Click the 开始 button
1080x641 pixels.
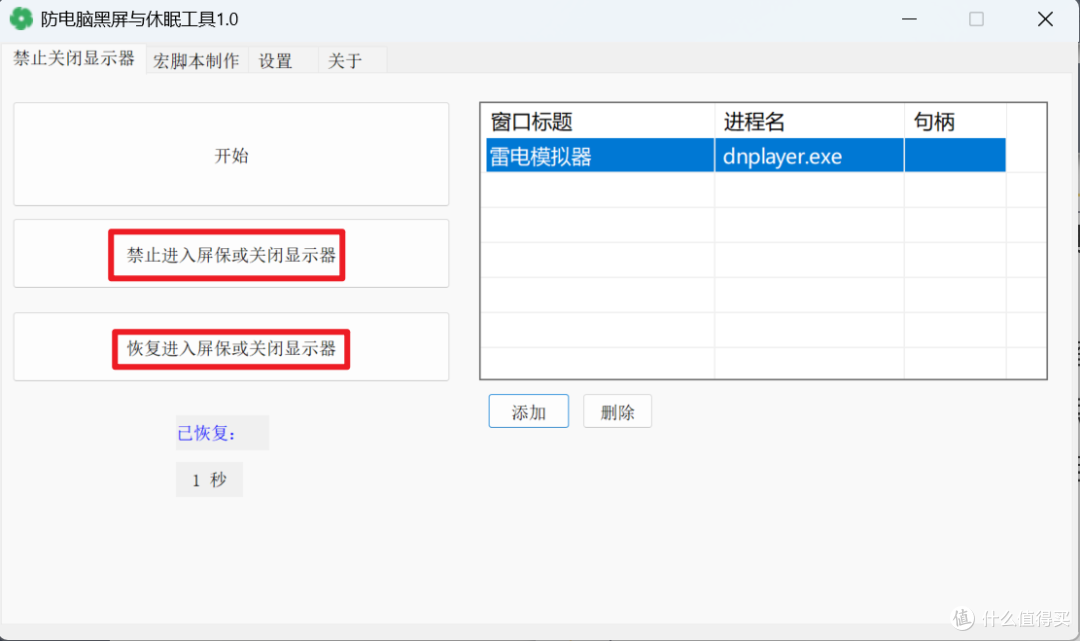231,154
